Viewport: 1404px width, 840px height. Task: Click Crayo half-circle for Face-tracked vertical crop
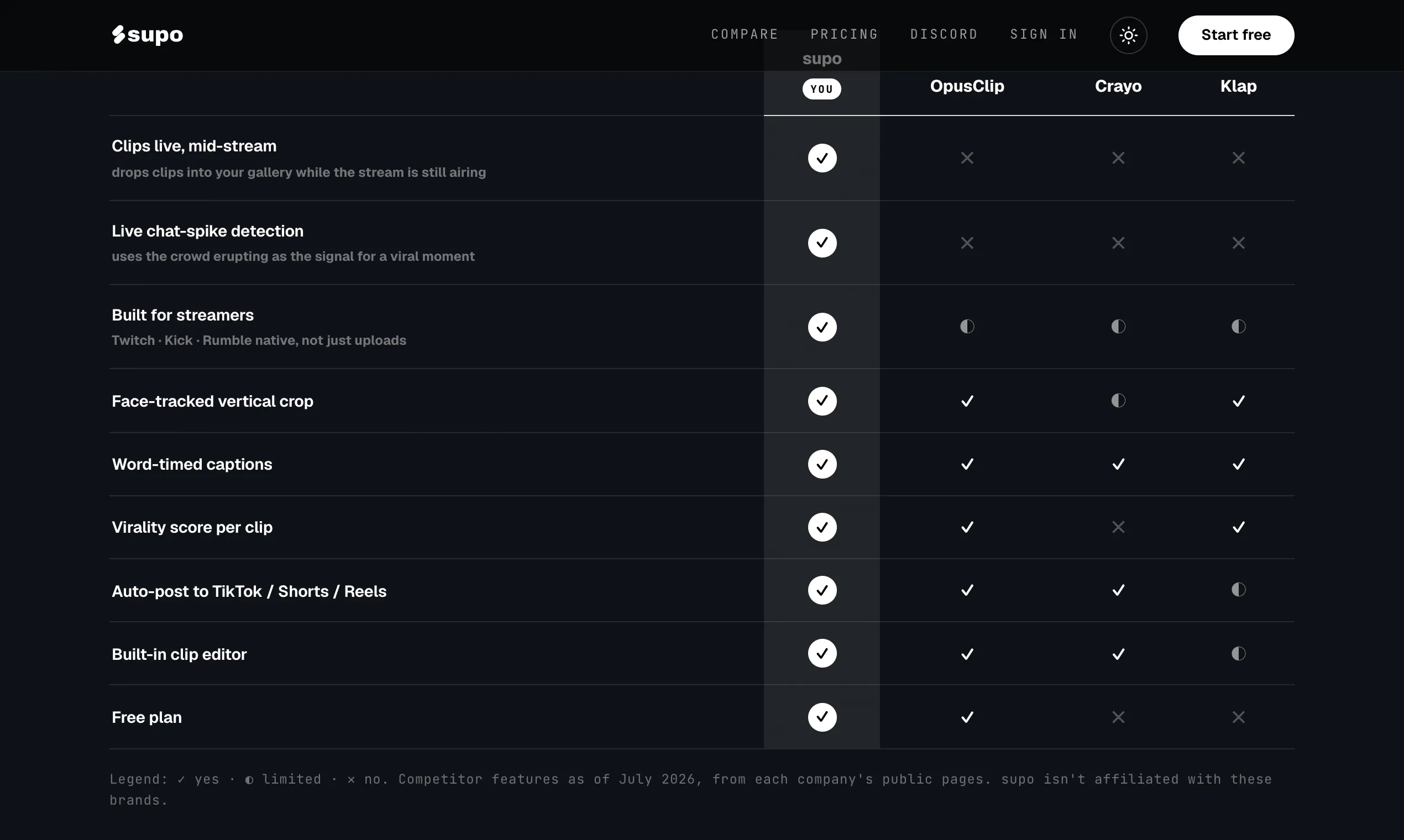click(x=1118, y=400)
